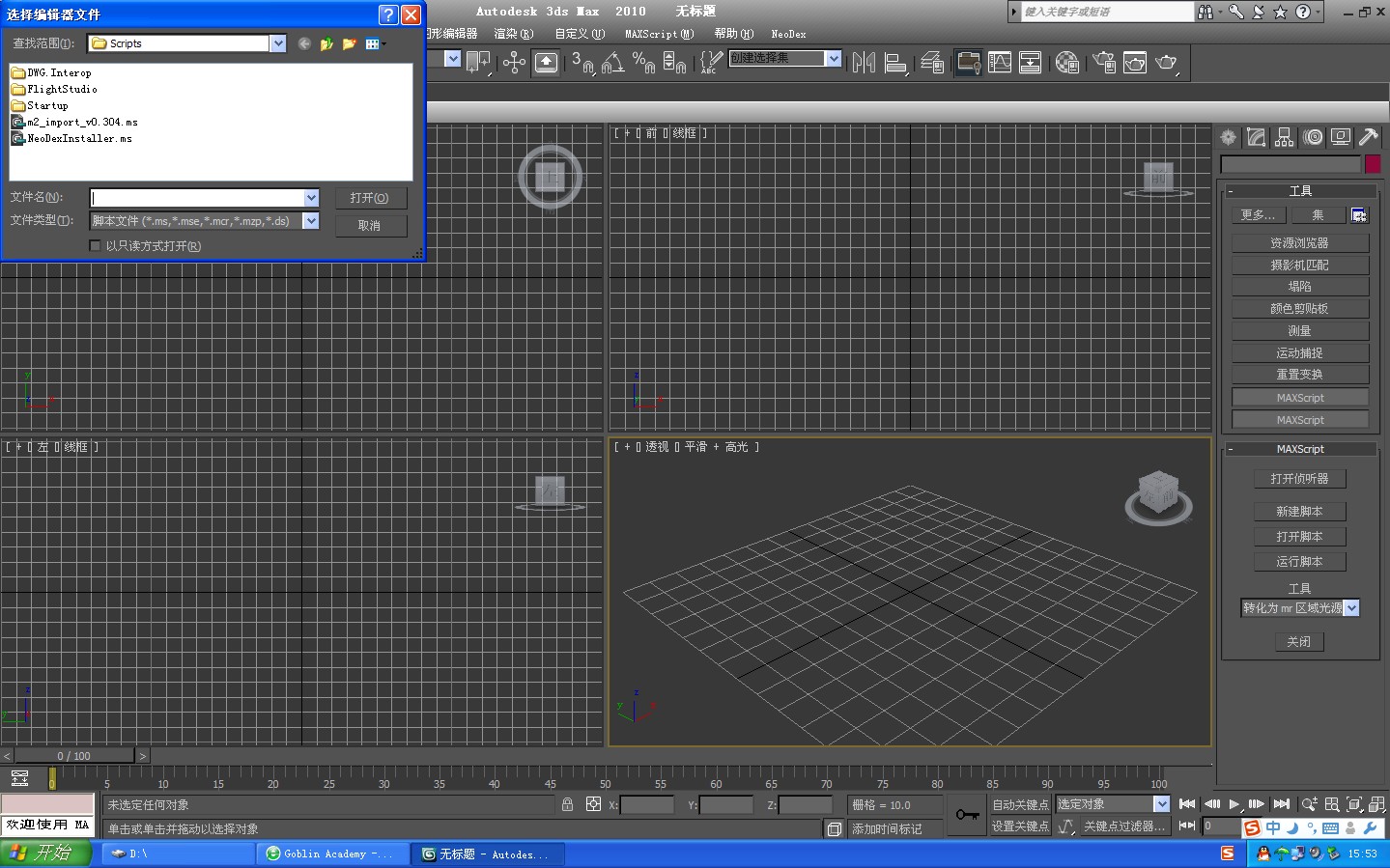Screen dimensions: 1390x868
Task: Open the Help (帮助) menu
Action: click(x=734, y=34)
